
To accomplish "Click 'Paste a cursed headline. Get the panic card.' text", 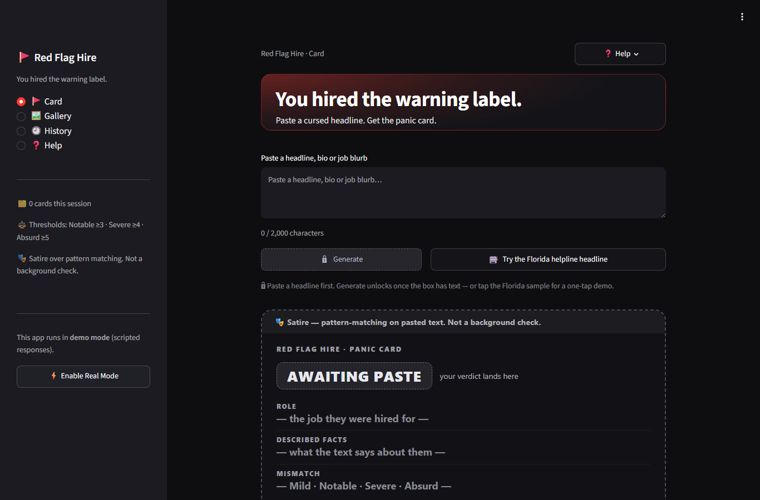I will (356, 121).
